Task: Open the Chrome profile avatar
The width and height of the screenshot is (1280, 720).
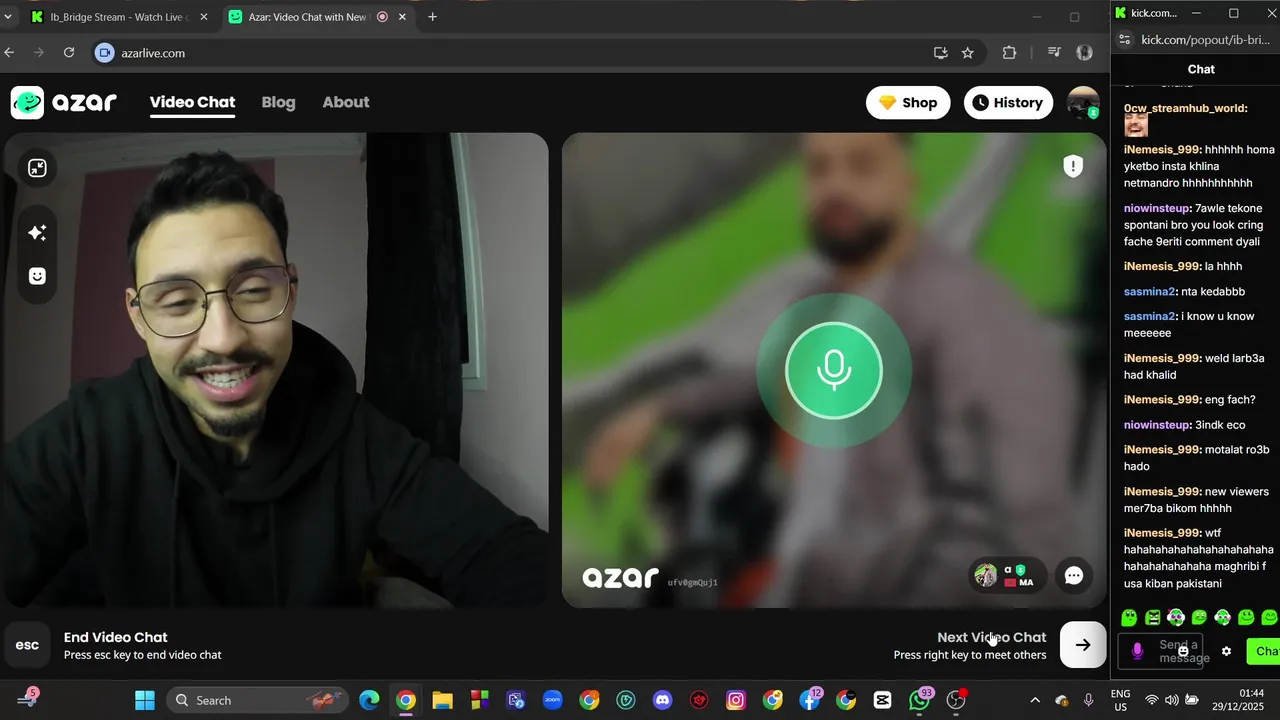Action: point(1084,53)
